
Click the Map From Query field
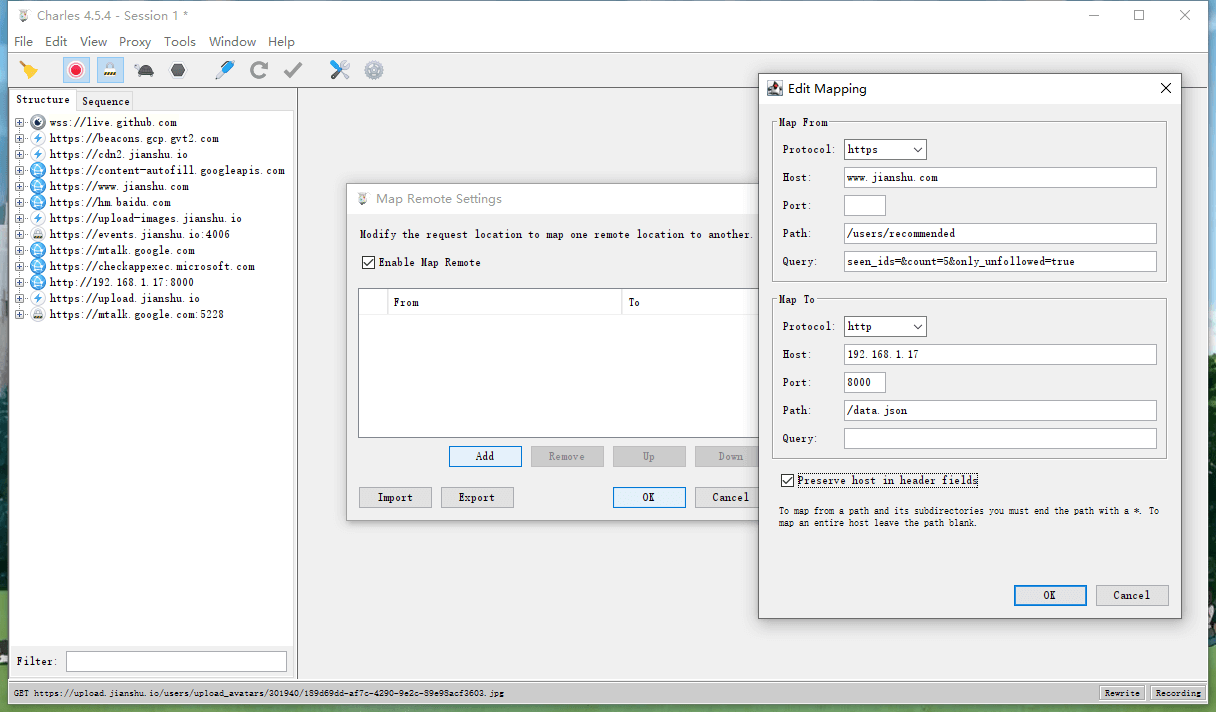point(1000,261)
